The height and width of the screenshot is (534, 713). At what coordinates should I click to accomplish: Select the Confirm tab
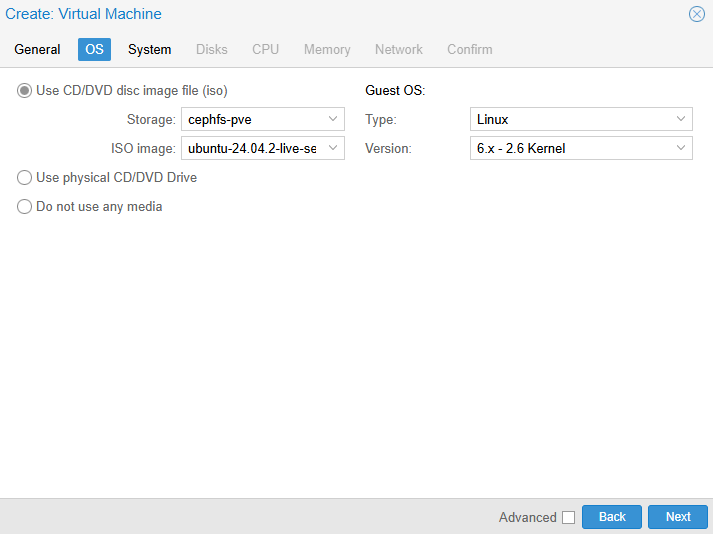pos(469,49)
